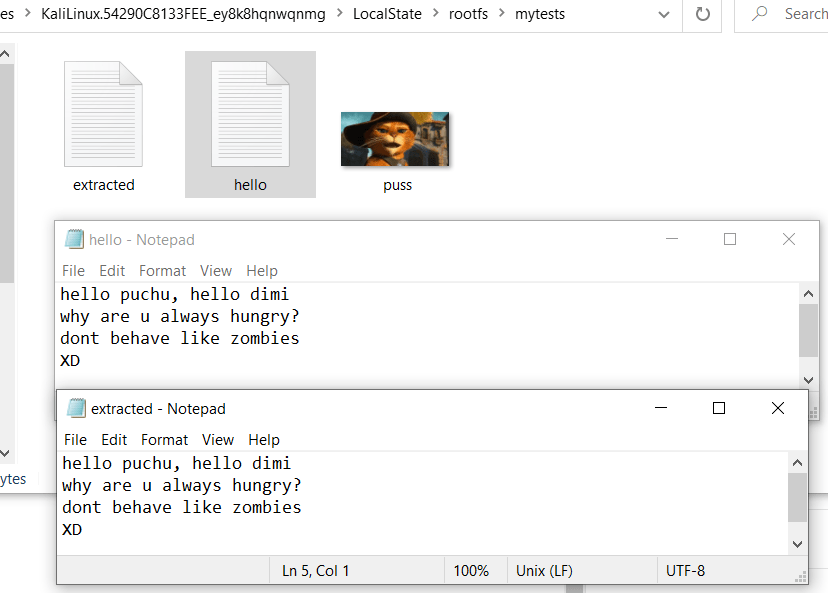
Task: Minimize the hello Notepad window
Action: tap(671, 240)
